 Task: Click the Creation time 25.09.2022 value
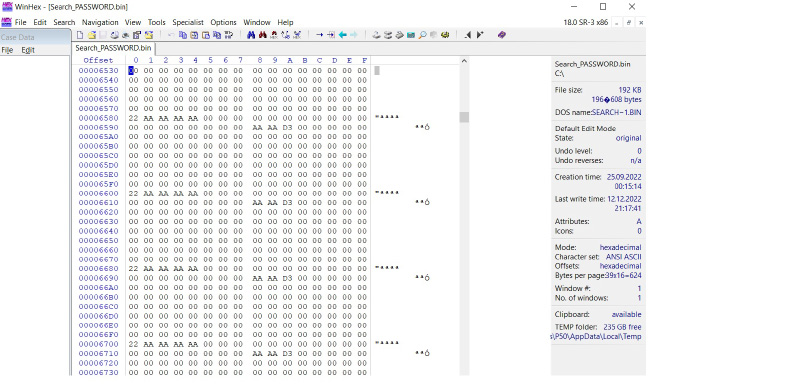[624, 177]
